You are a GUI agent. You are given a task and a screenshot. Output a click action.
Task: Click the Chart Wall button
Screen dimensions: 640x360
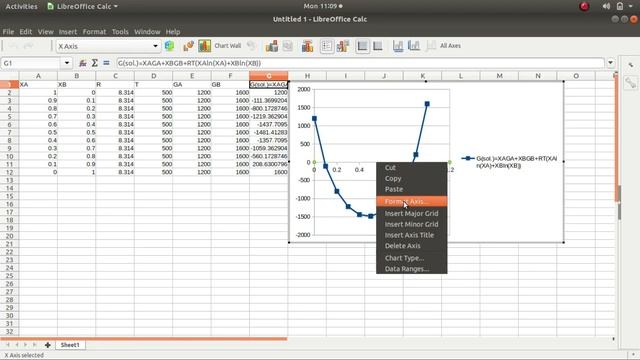coord(228,46)
